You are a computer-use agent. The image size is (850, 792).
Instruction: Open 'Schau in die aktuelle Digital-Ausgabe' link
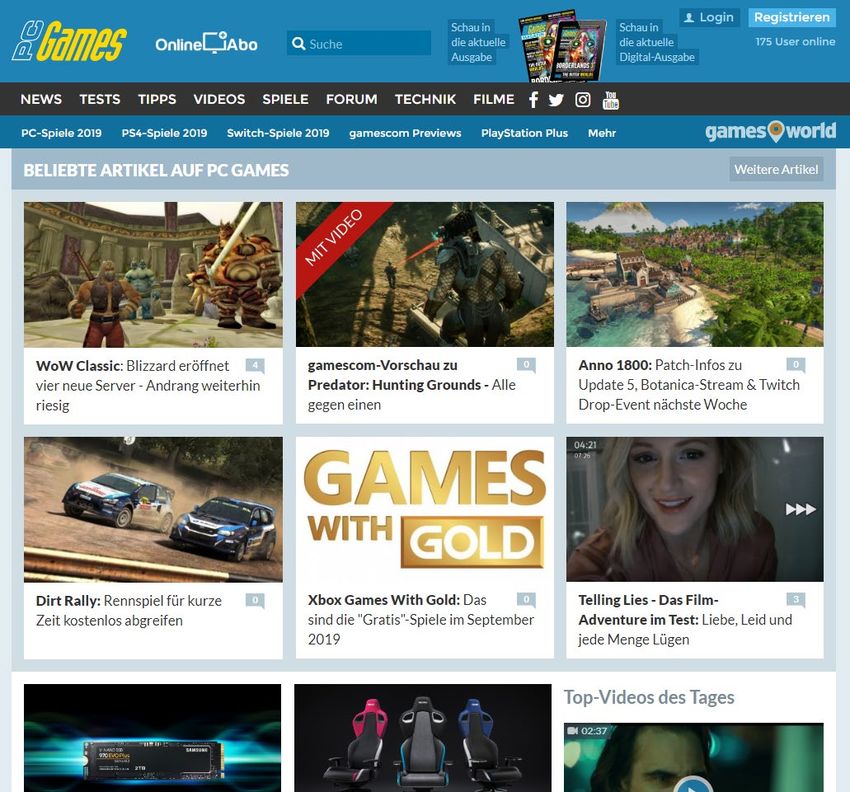coord(657,42)
